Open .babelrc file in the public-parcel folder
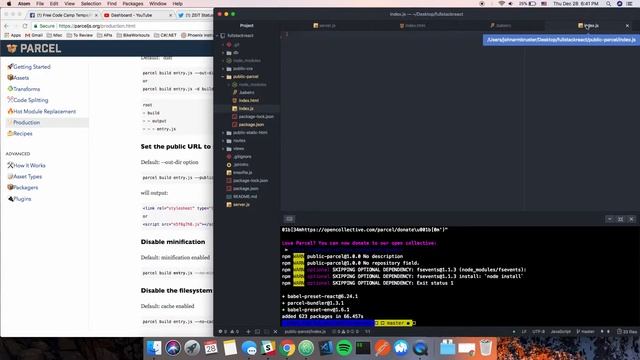Image resolution: width=640 pixels, height=360 pixels. 247,92
